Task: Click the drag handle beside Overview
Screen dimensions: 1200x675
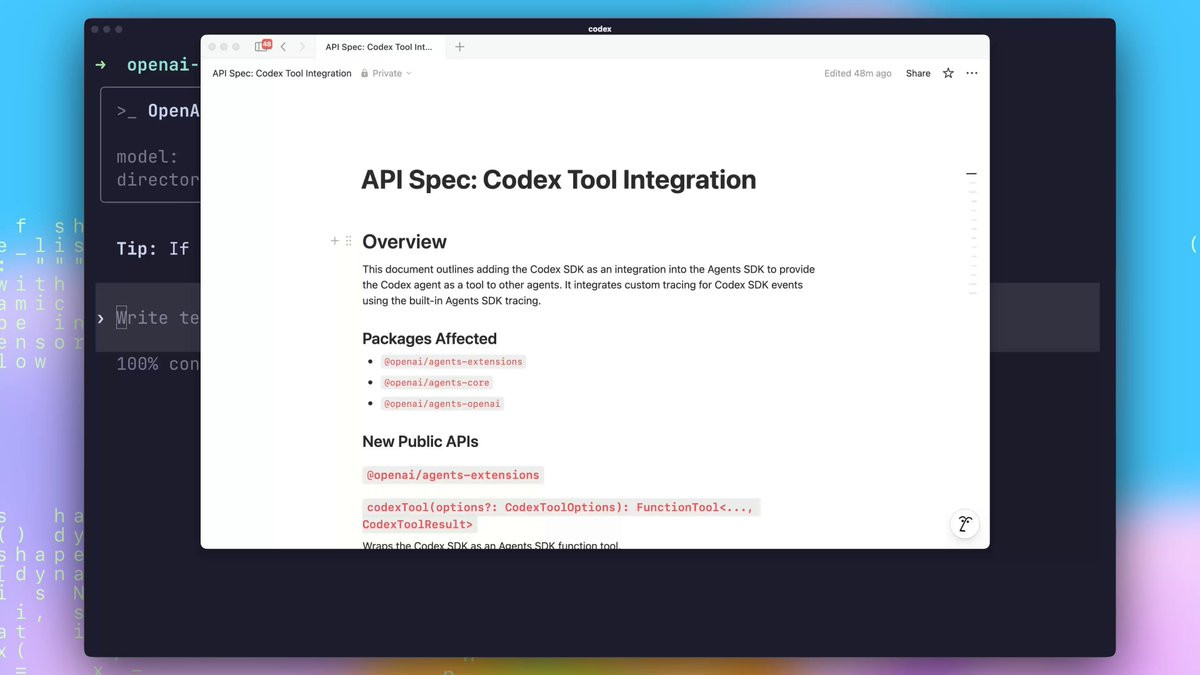Action: (x=348, y=241)
